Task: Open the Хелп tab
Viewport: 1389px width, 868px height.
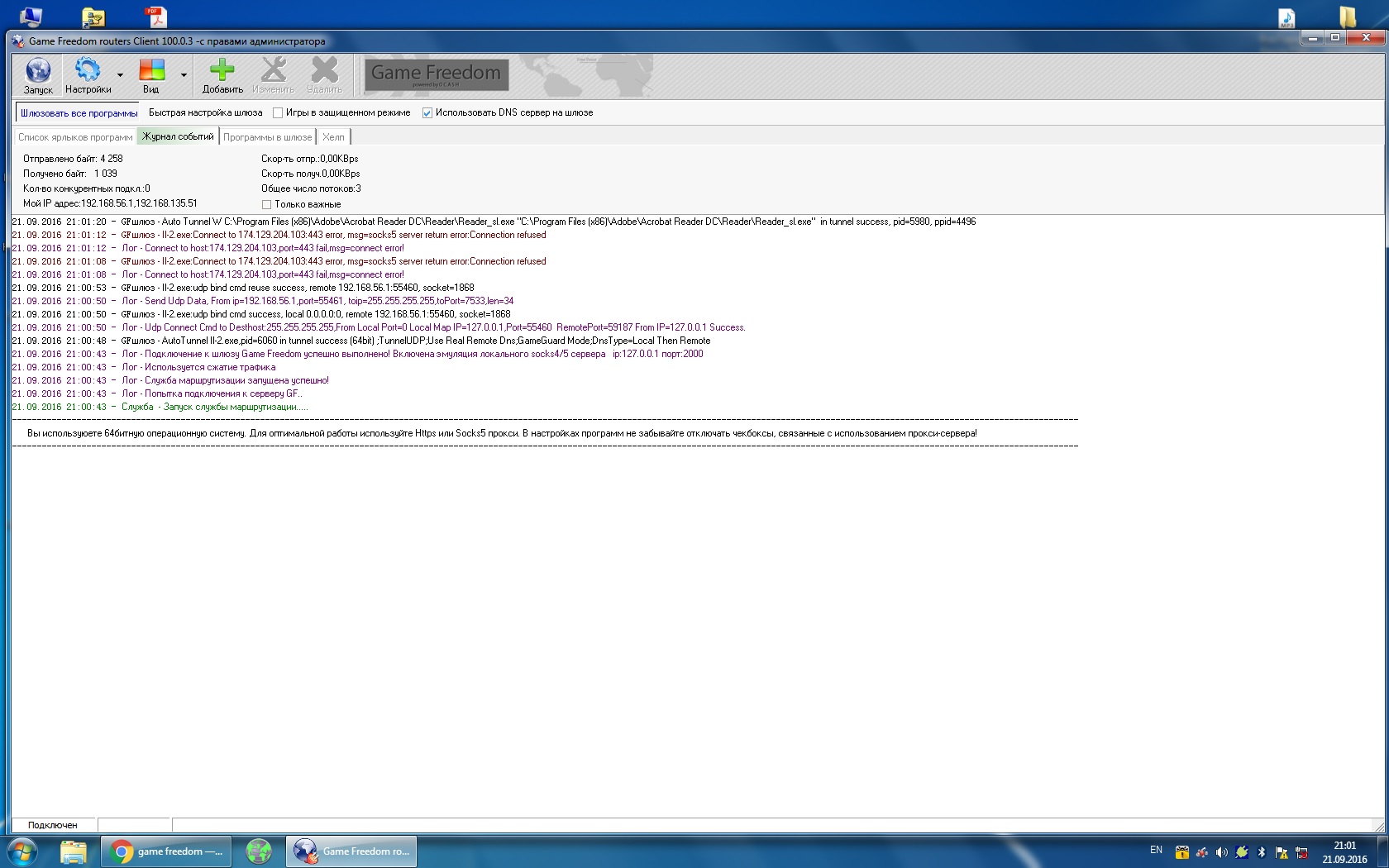Action: point(333,137)
